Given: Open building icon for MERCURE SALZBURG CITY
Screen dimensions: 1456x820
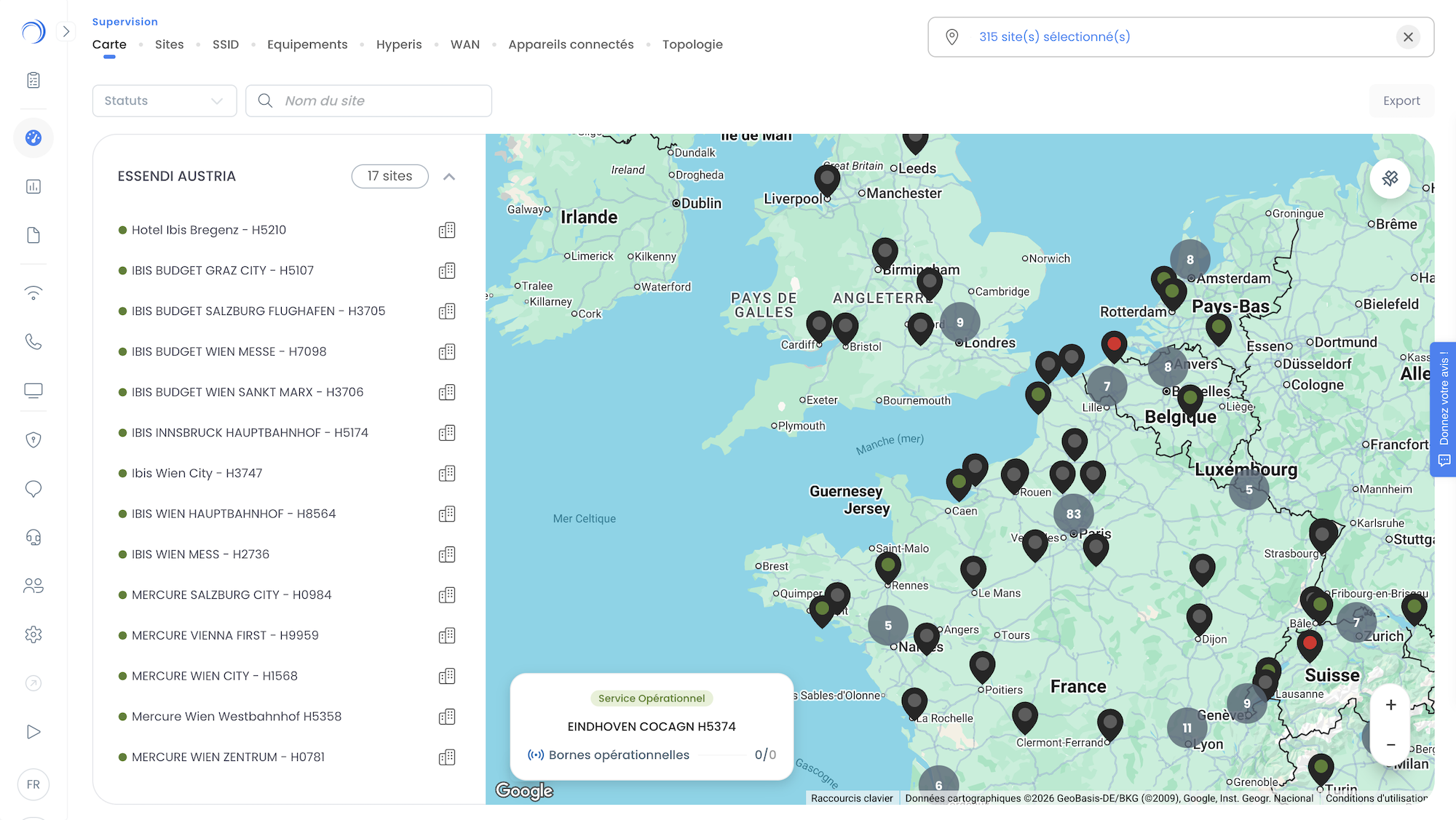Looking at the screenshot, I should pos(447,595).
